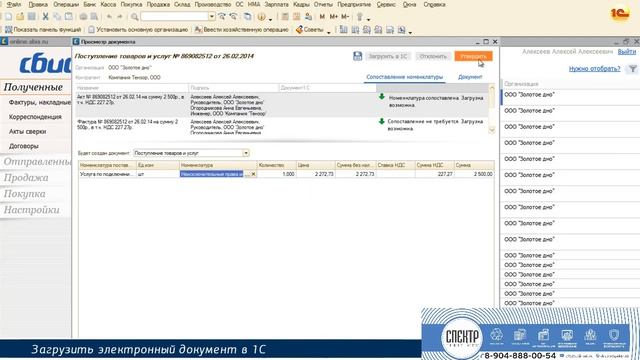
Task: Click the calculator toolbar icon
Action: tap(285, 17)
